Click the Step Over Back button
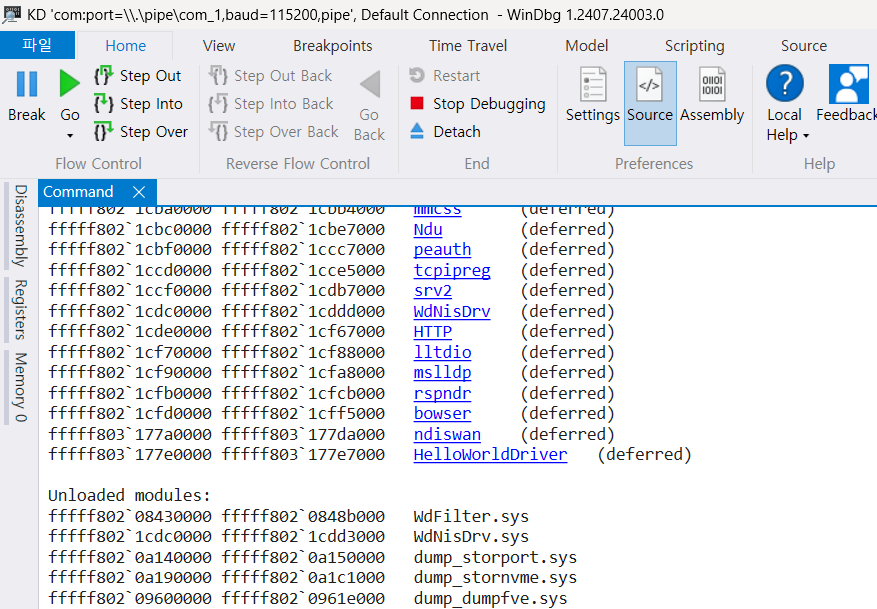 point(274,131)
